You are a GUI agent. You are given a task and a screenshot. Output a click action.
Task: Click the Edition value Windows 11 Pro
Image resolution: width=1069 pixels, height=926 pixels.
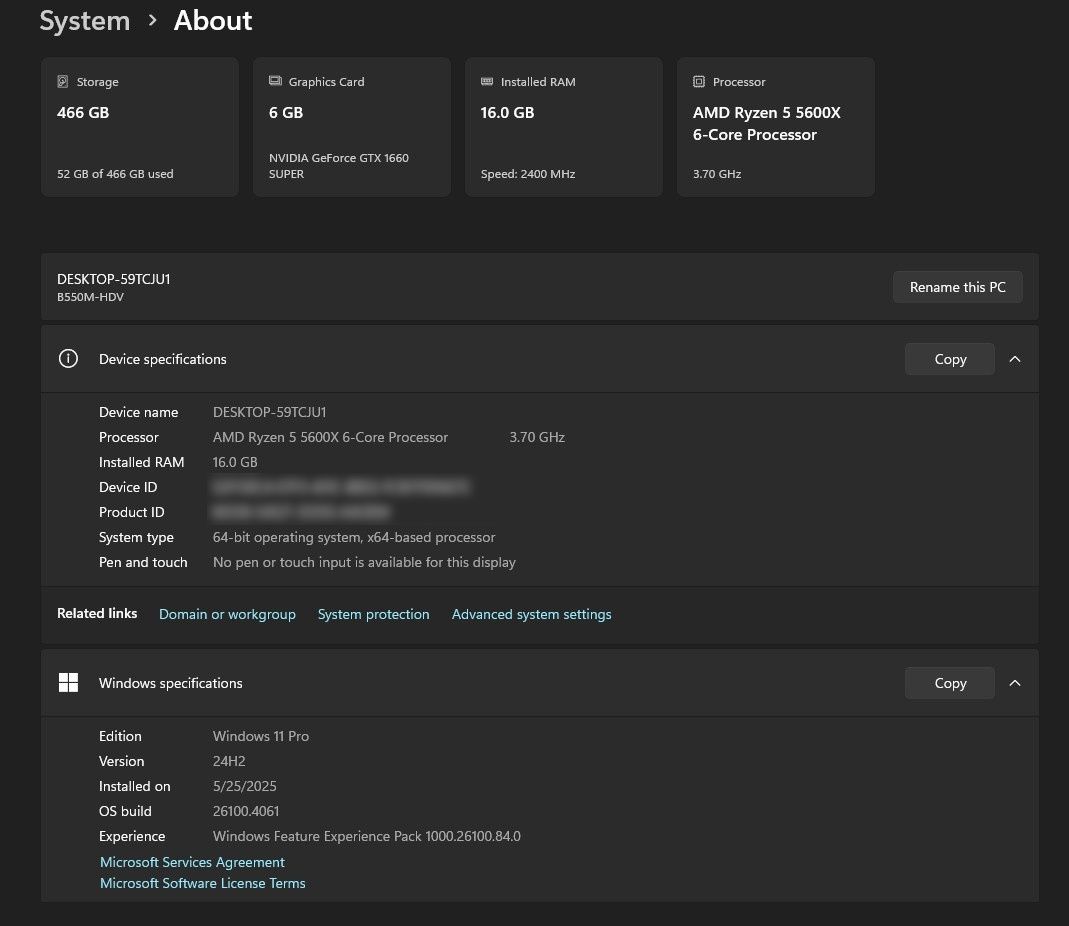tap(260, 736)
